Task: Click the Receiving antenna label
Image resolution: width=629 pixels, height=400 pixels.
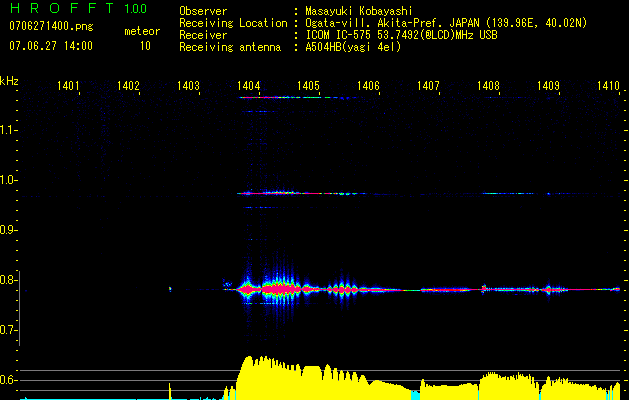Action: click(230, 47)
